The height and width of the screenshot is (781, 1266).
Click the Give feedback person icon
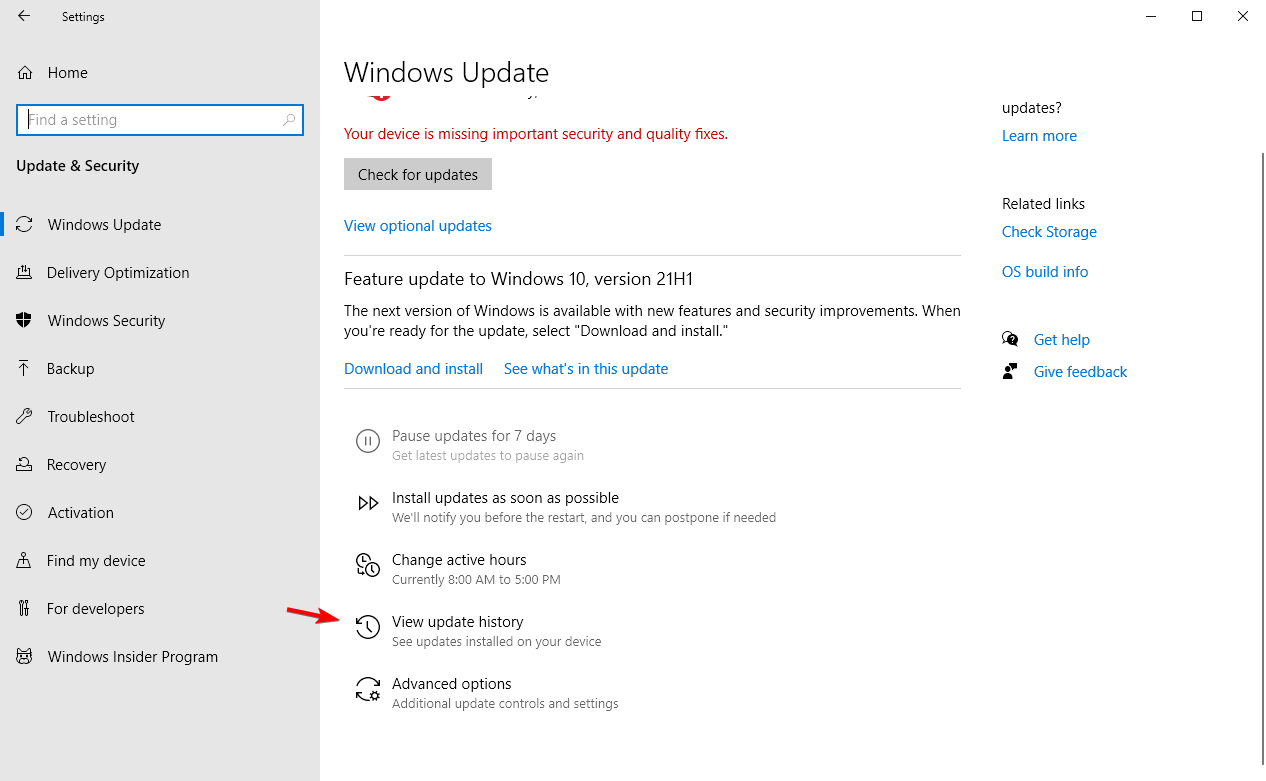[1010, 372]
